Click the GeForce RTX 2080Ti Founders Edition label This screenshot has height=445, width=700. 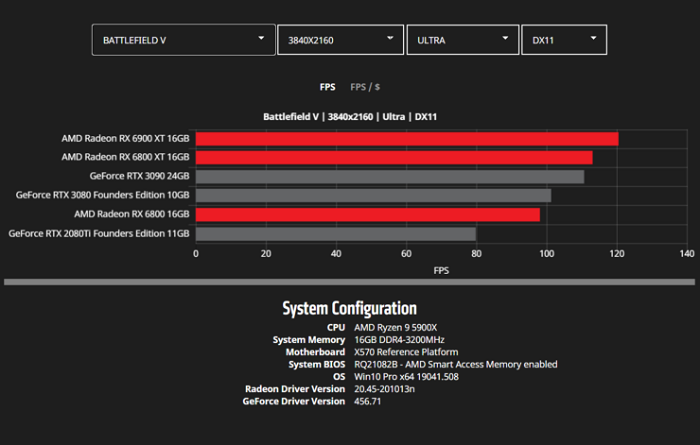coord(99,233)
